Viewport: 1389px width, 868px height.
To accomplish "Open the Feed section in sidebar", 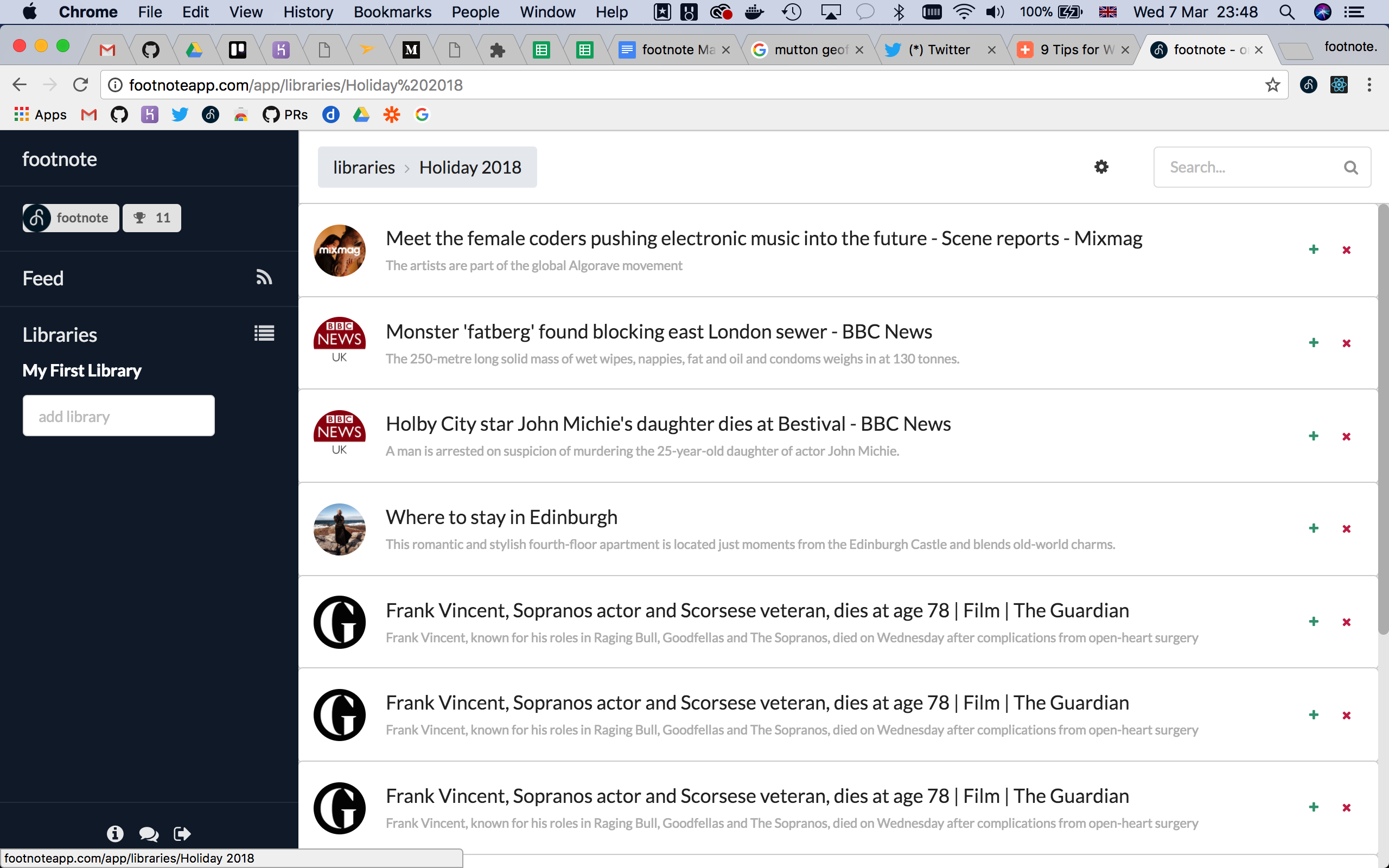I will [x=149, y=278].
